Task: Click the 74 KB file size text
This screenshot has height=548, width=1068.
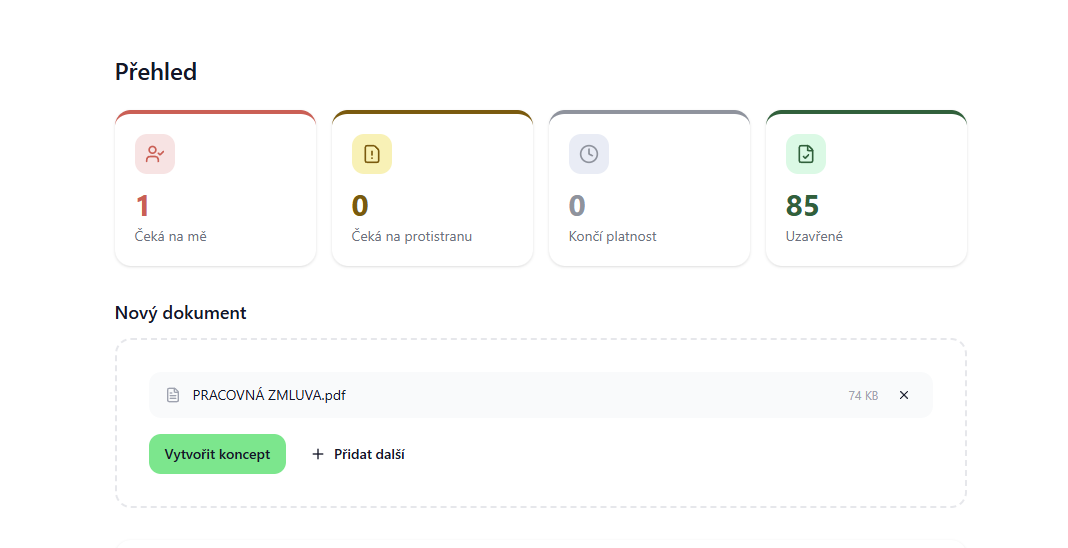Action: [x=863, y=396]
